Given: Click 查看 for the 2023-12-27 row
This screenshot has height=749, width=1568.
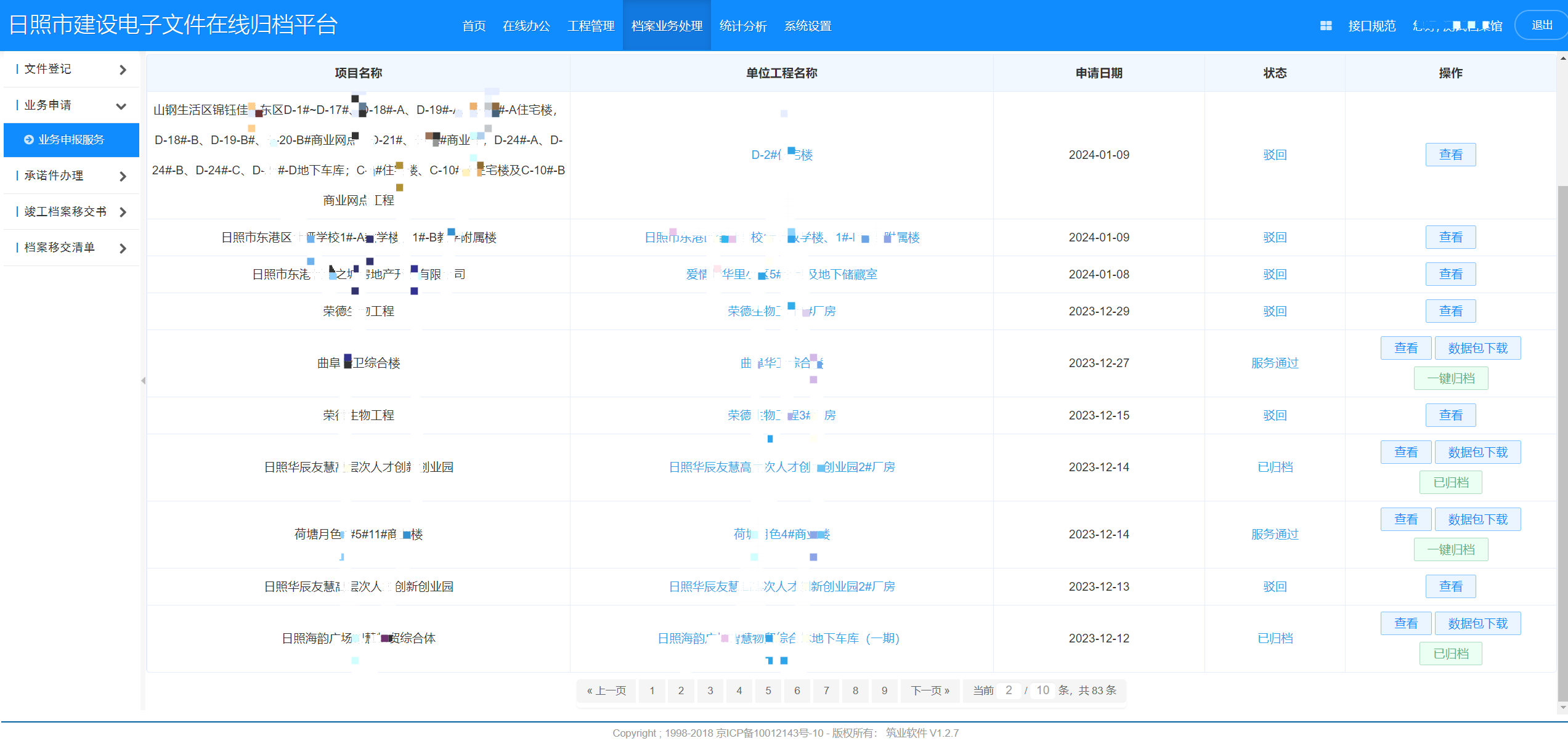Looking at the screenshot, I should 1405,348.
